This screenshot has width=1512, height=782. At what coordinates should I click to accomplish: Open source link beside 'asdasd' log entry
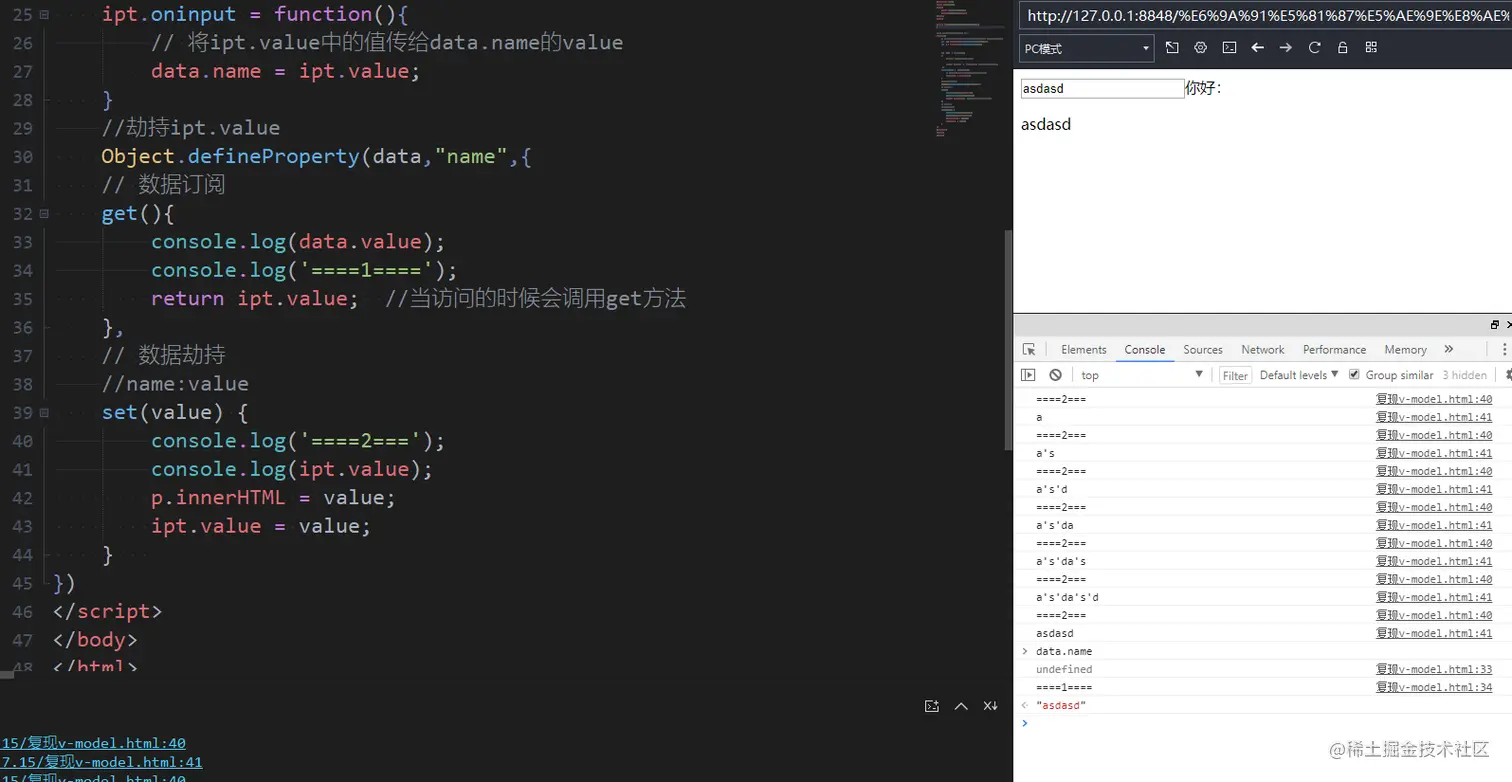tap(1433, 633)
